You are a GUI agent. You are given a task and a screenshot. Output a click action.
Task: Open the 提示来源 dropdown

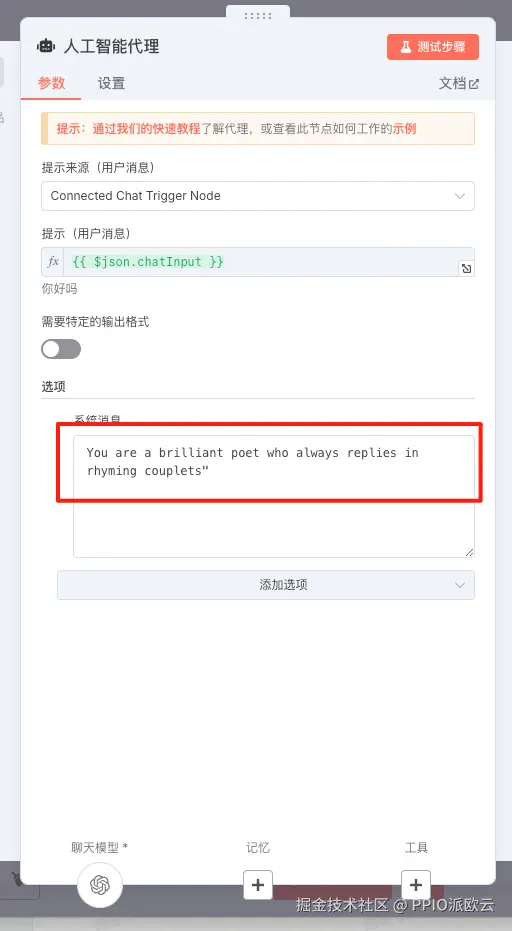click(x=258, y=196)
